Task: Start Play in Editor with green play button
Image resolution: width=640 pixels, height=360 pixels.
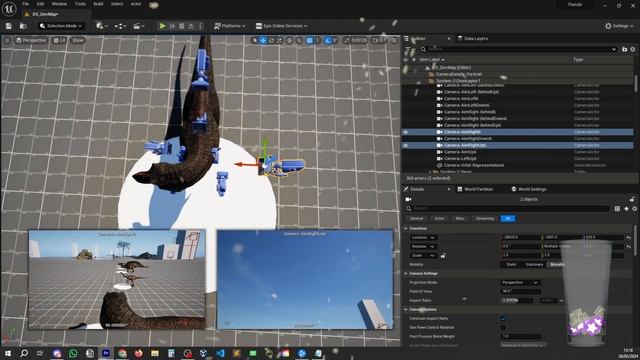Action: pos(162,26)
